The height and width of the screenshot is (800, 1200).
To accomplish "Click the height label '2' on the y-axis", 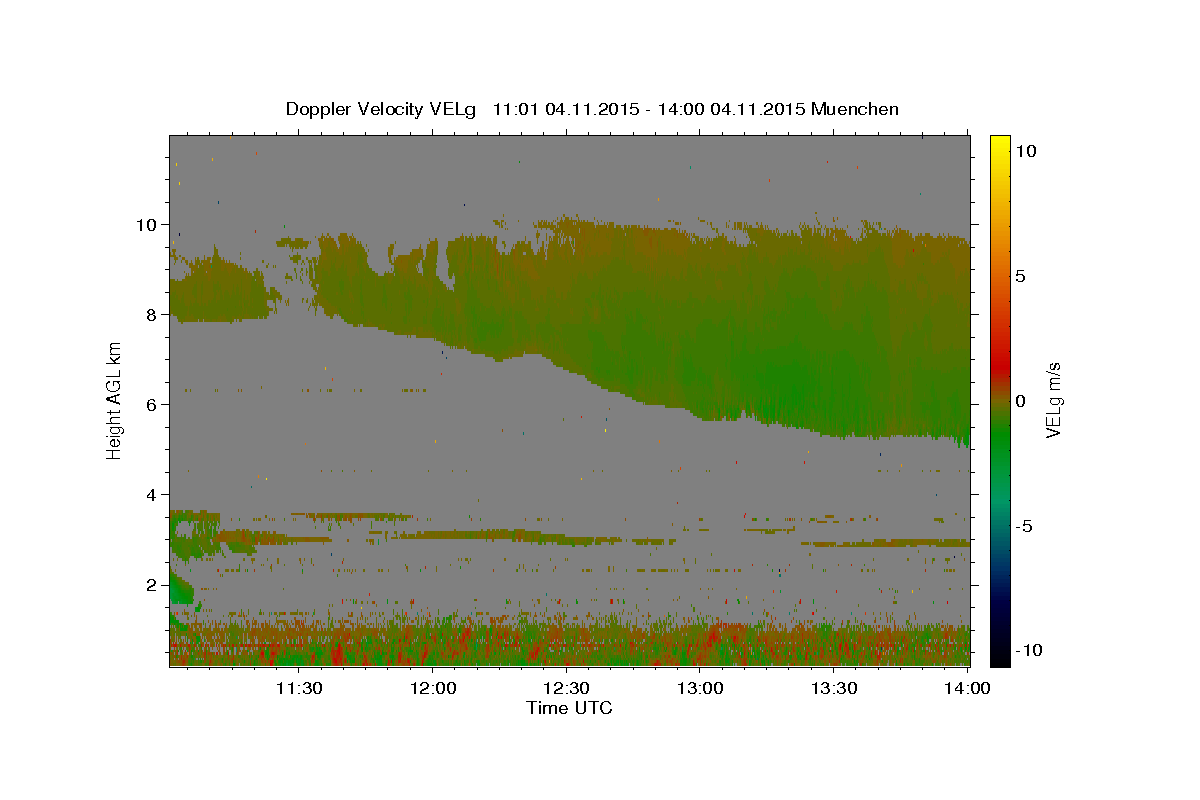I will 151,585.
